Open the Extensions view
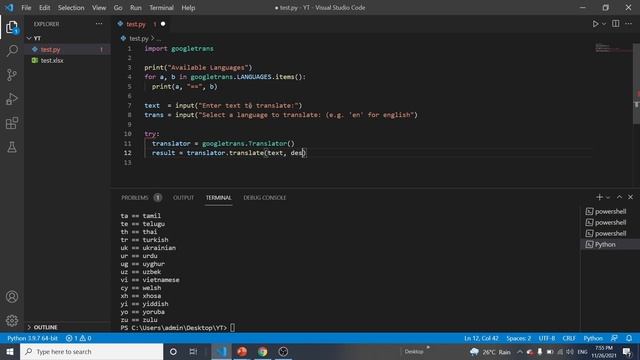The image size is (640, 360). tap(12, 123)
